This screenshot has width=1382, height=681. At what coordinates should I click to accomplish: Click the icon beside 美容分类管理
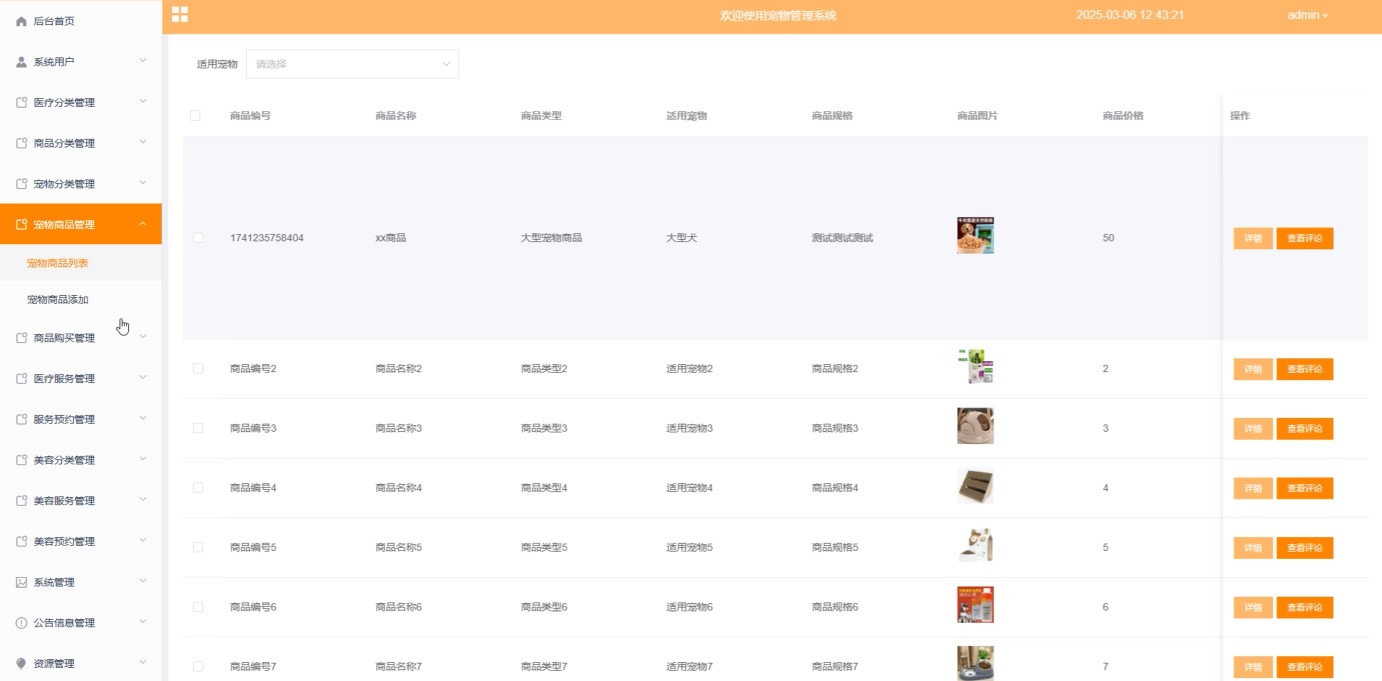tap(21, 460)
